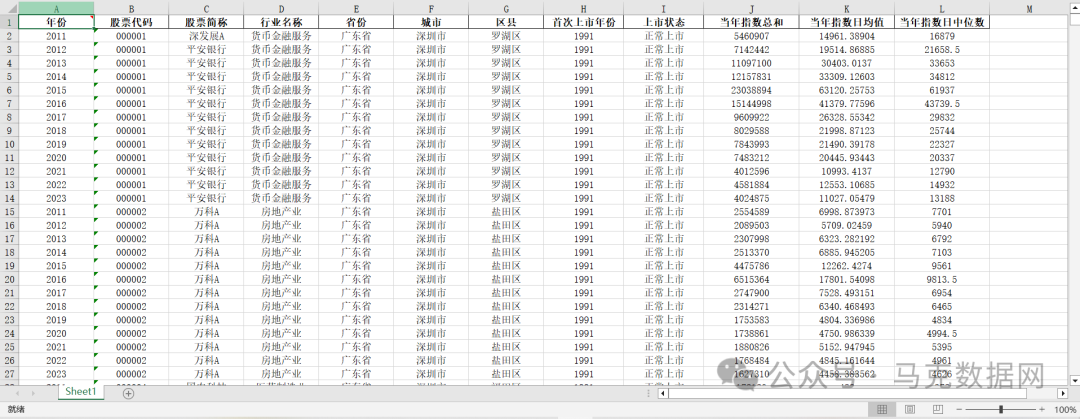Select column A header
Screen dimensions: 1080x419
pyautogui.click(x=56, y=8)
